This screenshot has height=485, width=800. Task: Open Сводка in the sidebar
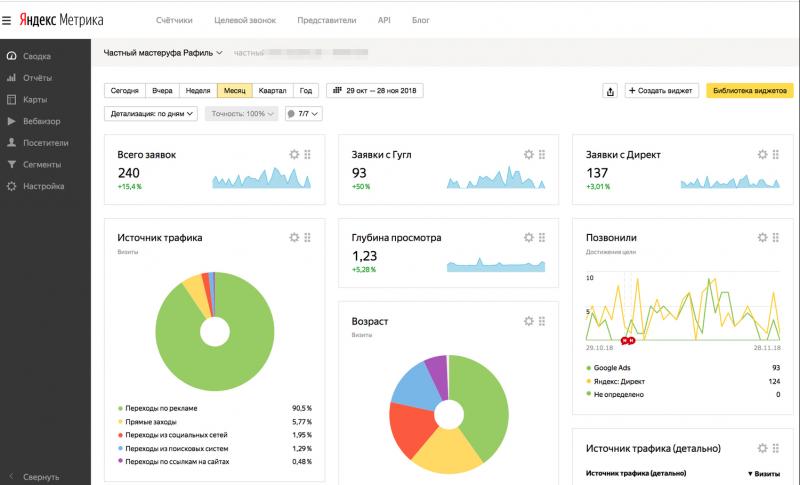pos(37,56)
